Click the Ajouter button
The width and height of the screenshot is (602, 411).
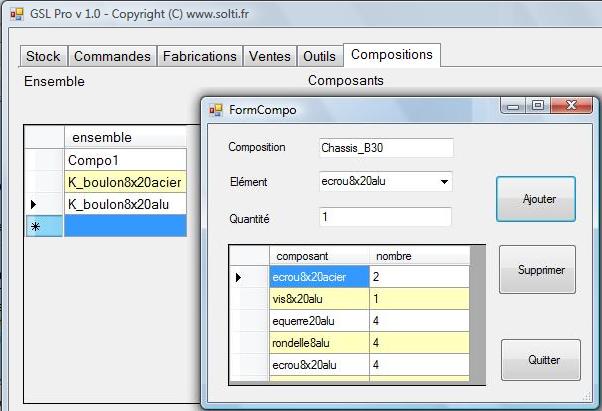[x=536, y=199]
